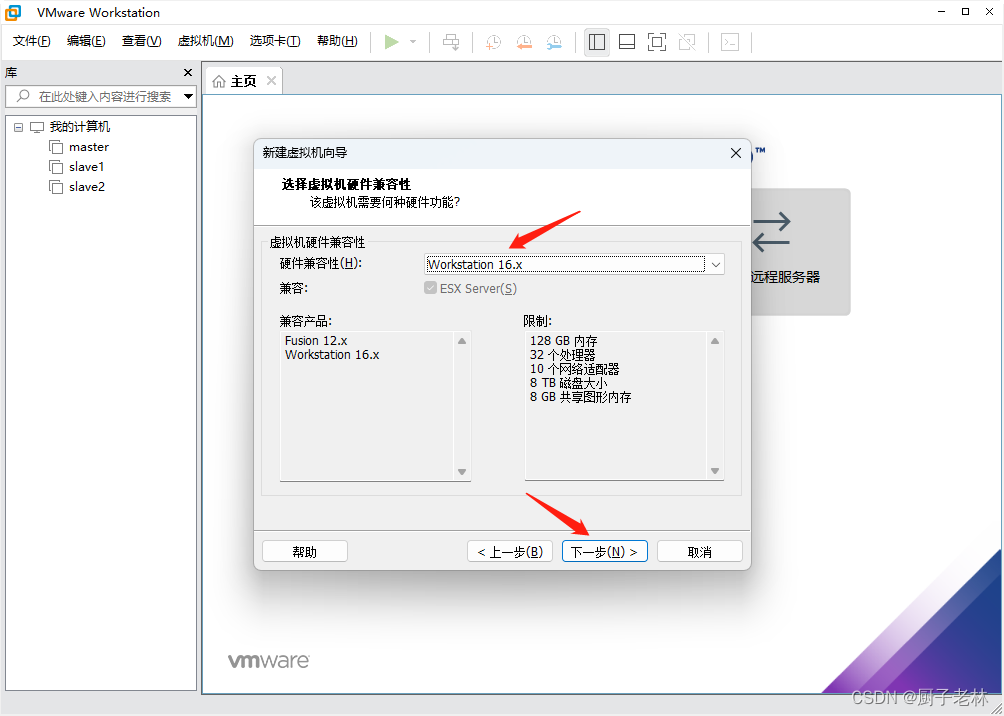
Task: Open the power options arrow beside play
Action: click(x=413, y=42)
